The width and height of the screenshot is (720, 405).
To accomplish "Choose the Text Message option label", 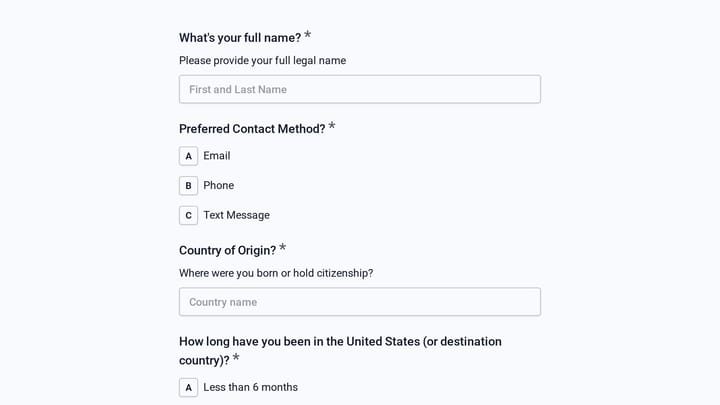I will 236,215.
